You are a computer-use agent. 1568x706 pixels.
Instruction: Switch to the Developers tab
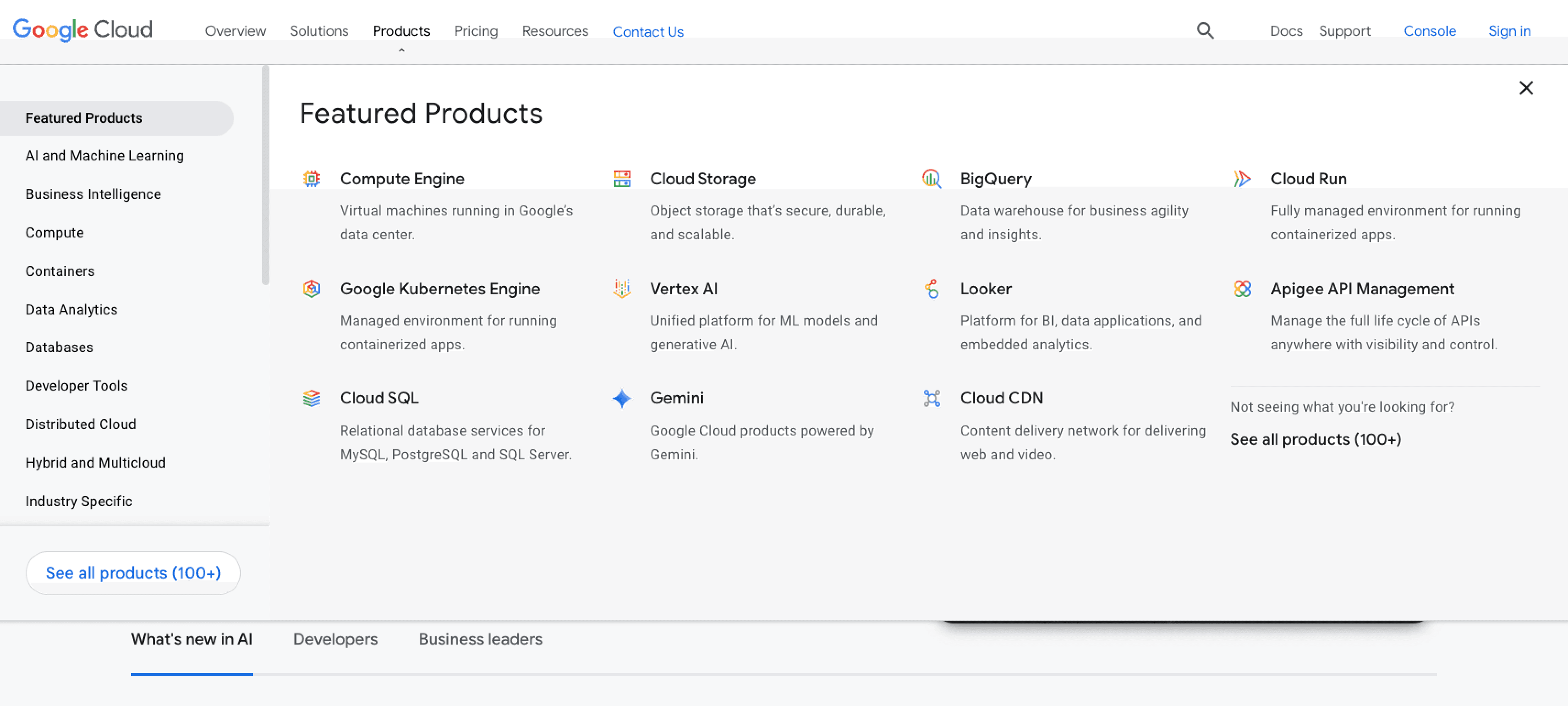[x=335, y=639]
